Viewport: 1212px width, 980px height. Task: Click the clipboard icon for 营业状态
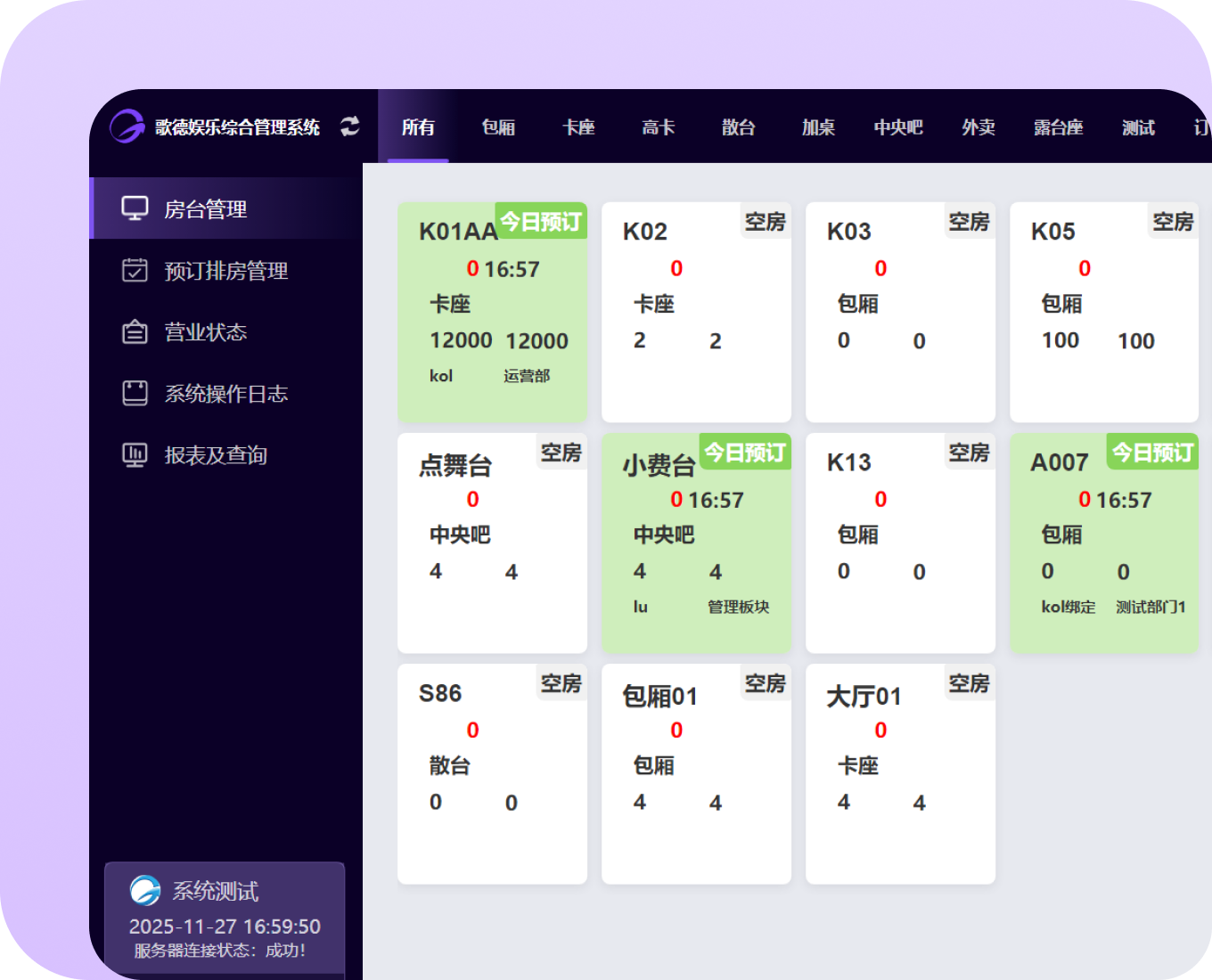point(135,332)
